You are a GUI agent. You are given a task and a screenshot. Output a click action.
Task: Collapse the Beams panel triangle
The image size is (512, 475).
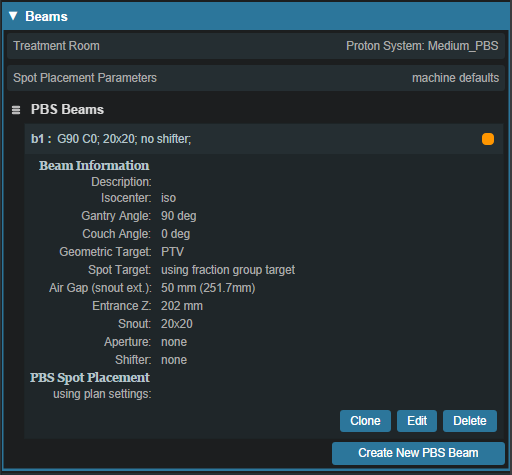coord(13,16)
